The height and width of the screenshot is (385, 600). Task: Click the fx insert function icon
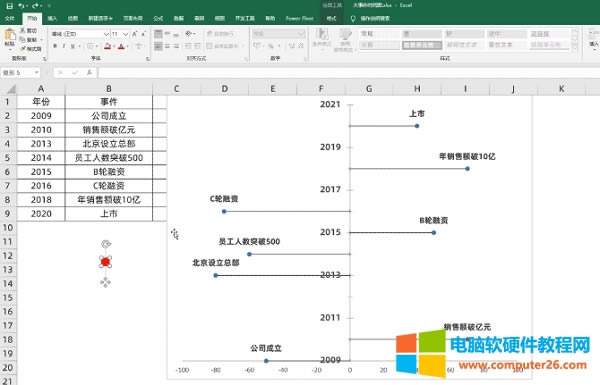tap(89, 72)
